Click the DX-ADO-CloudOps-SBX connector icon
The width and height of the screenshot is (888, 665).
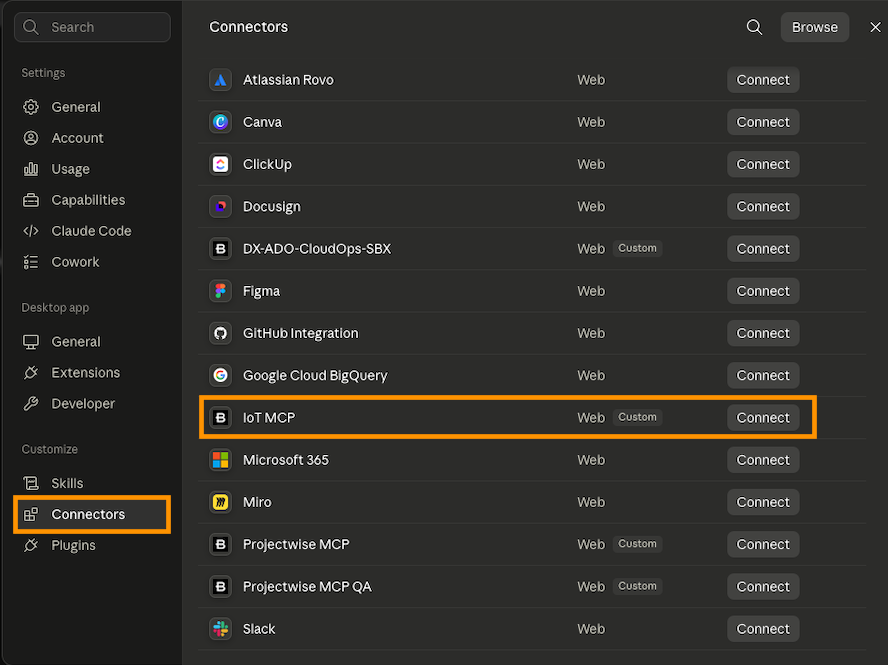pyautogui.click(x=220, y=249)
